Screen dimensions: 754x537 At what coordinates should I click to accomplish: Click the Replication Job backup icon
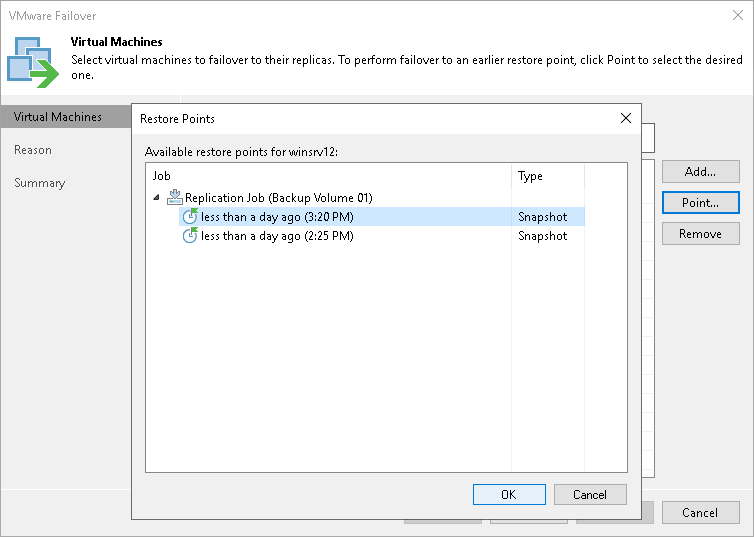[175, 197]
